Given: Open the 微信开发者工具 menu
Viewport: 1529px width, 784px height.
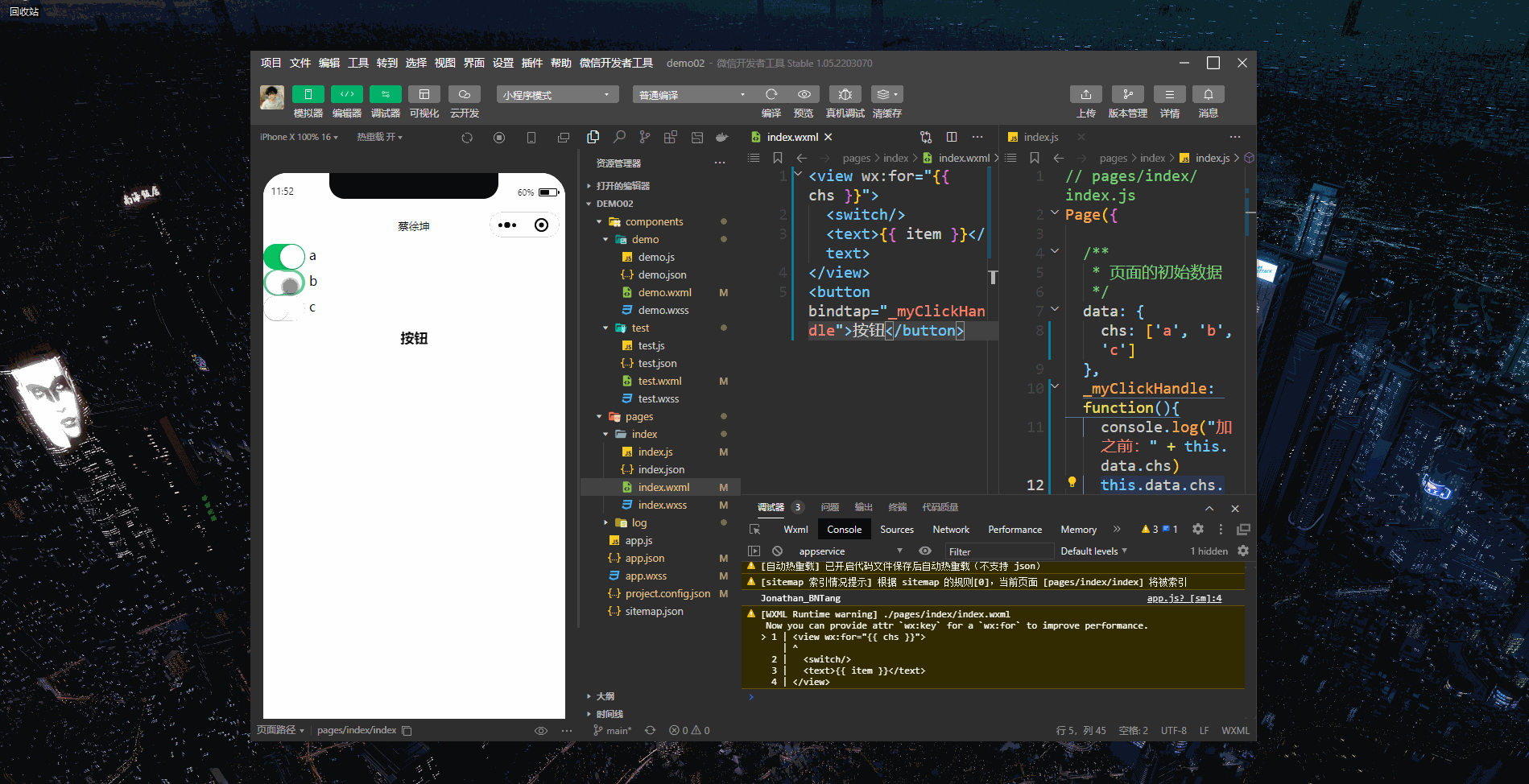Looking at the screenshot, I should pyautogui.click(x=617, y=63).
